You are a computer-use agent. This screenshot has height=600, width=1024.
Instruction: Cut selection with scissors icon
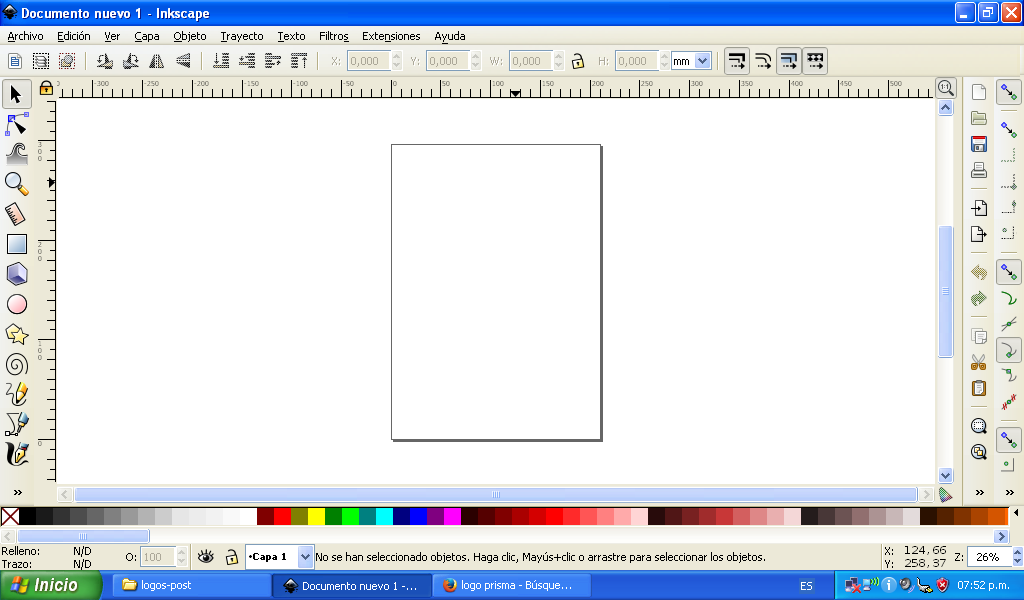978,362
